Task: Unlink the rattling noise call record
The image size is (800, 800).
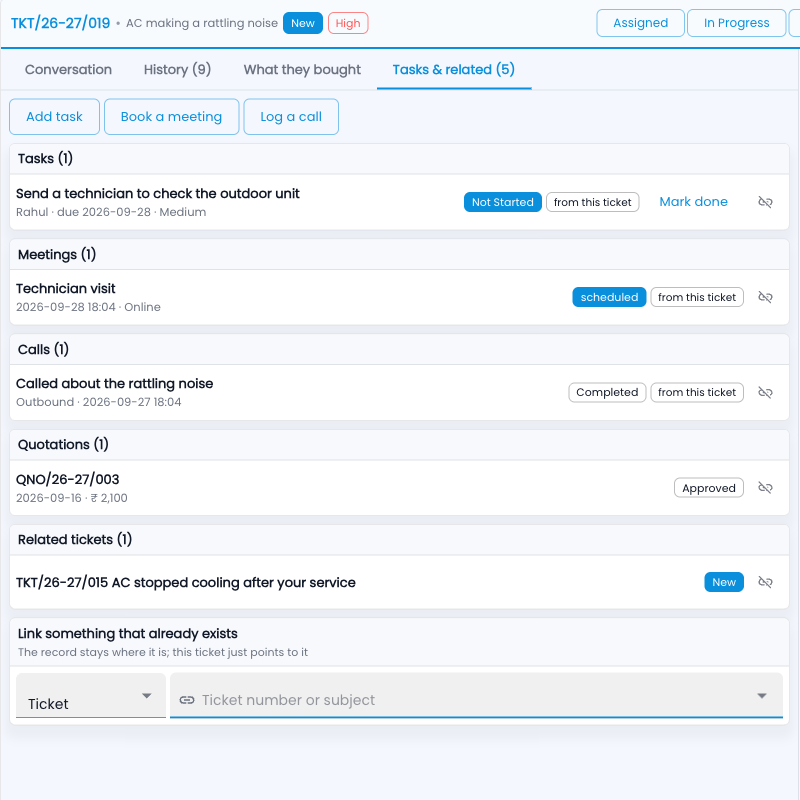Action: 765,392
